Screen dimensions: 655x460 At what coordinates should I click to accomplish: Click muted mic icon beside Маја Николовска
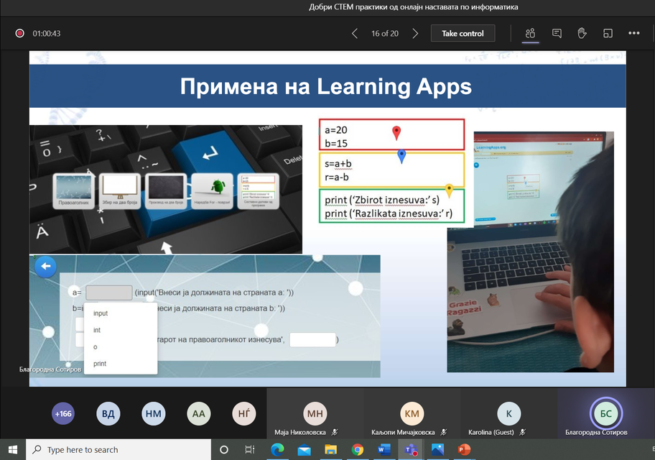pos(335,432)
